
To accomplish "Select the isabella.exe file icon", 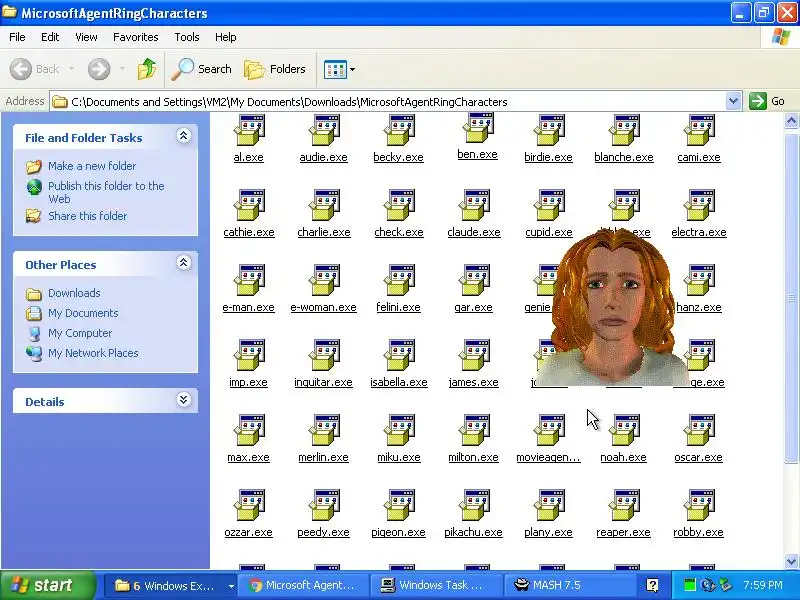I will coord(399,355).
